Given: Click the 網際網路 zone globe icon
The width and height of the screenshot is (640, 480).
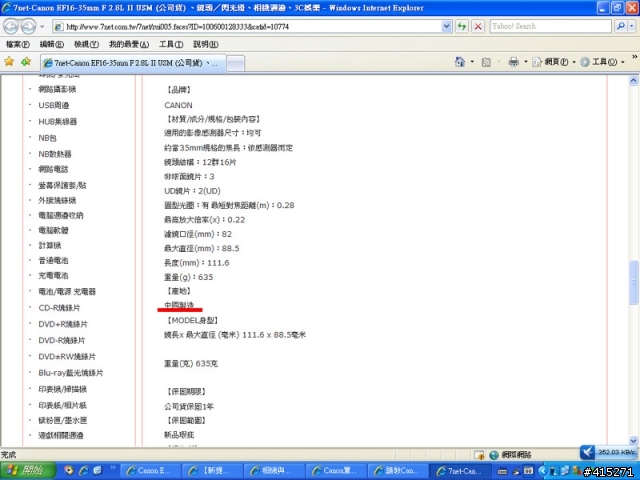Looking at the screenshot, I should tap(494, 454).
